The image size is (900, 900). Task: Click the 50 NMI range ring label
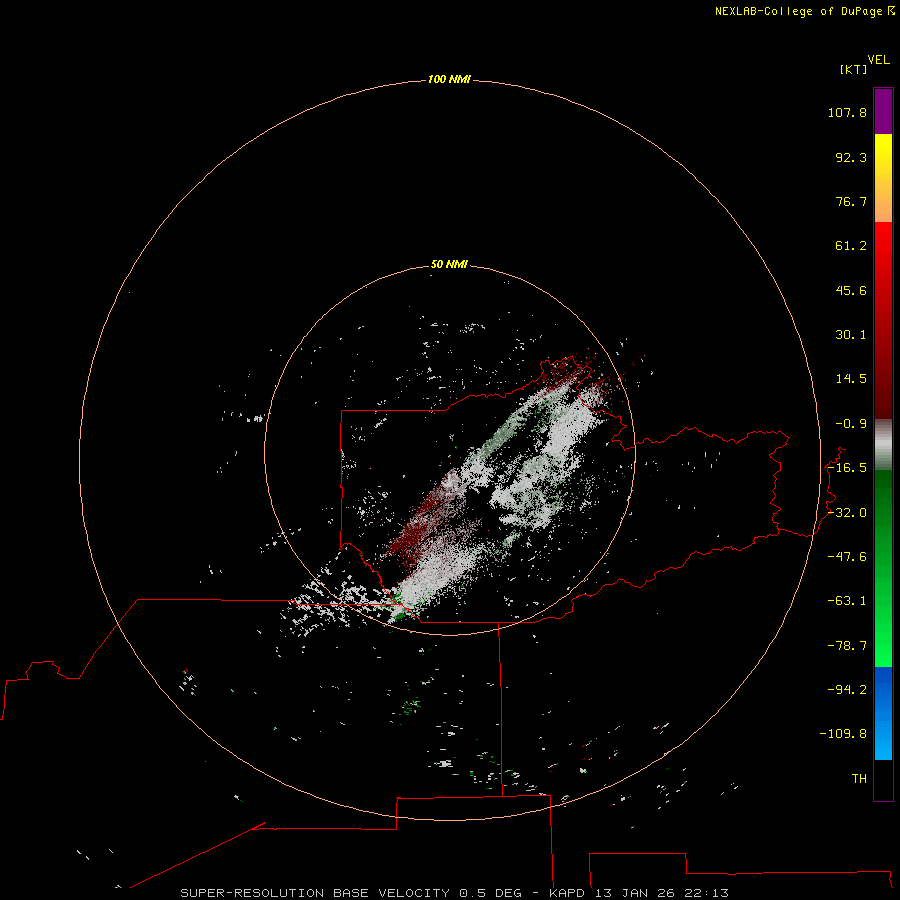(449, 264)
